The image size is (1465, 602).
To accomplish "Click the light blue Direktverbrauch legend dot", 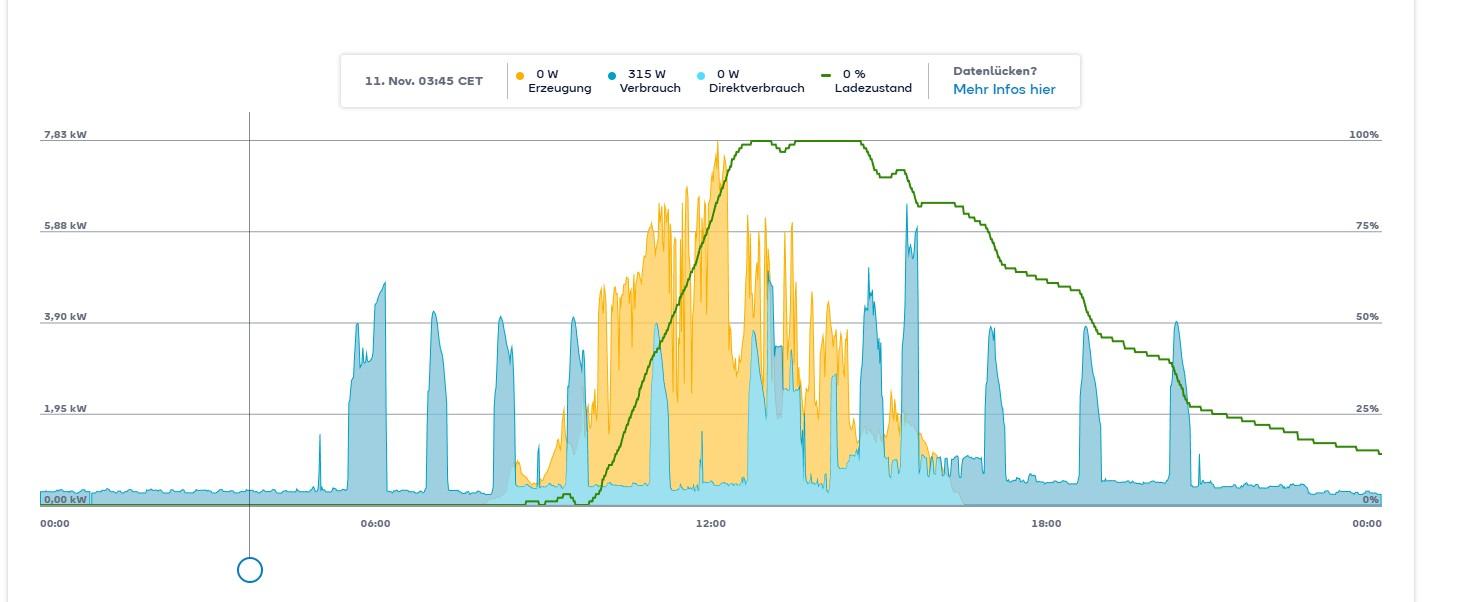I will click(x=701, y=75).
